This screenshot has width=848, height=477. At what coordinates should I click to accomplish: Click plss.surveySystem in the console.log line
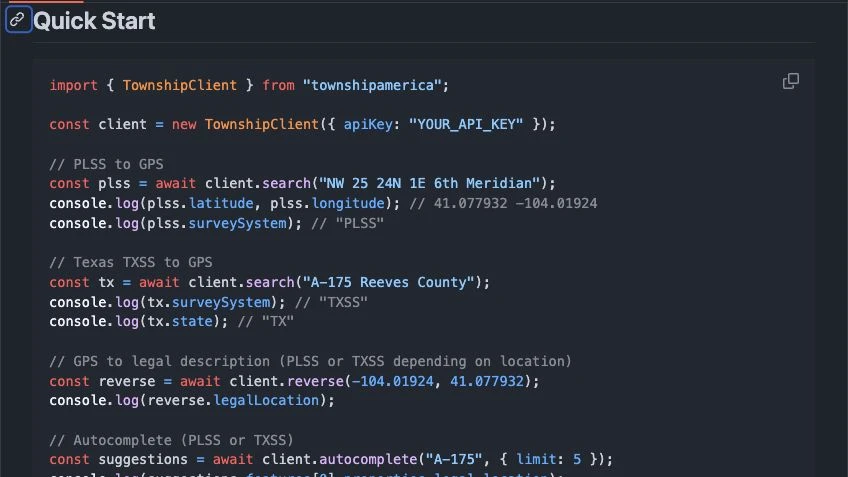[217, 223]
